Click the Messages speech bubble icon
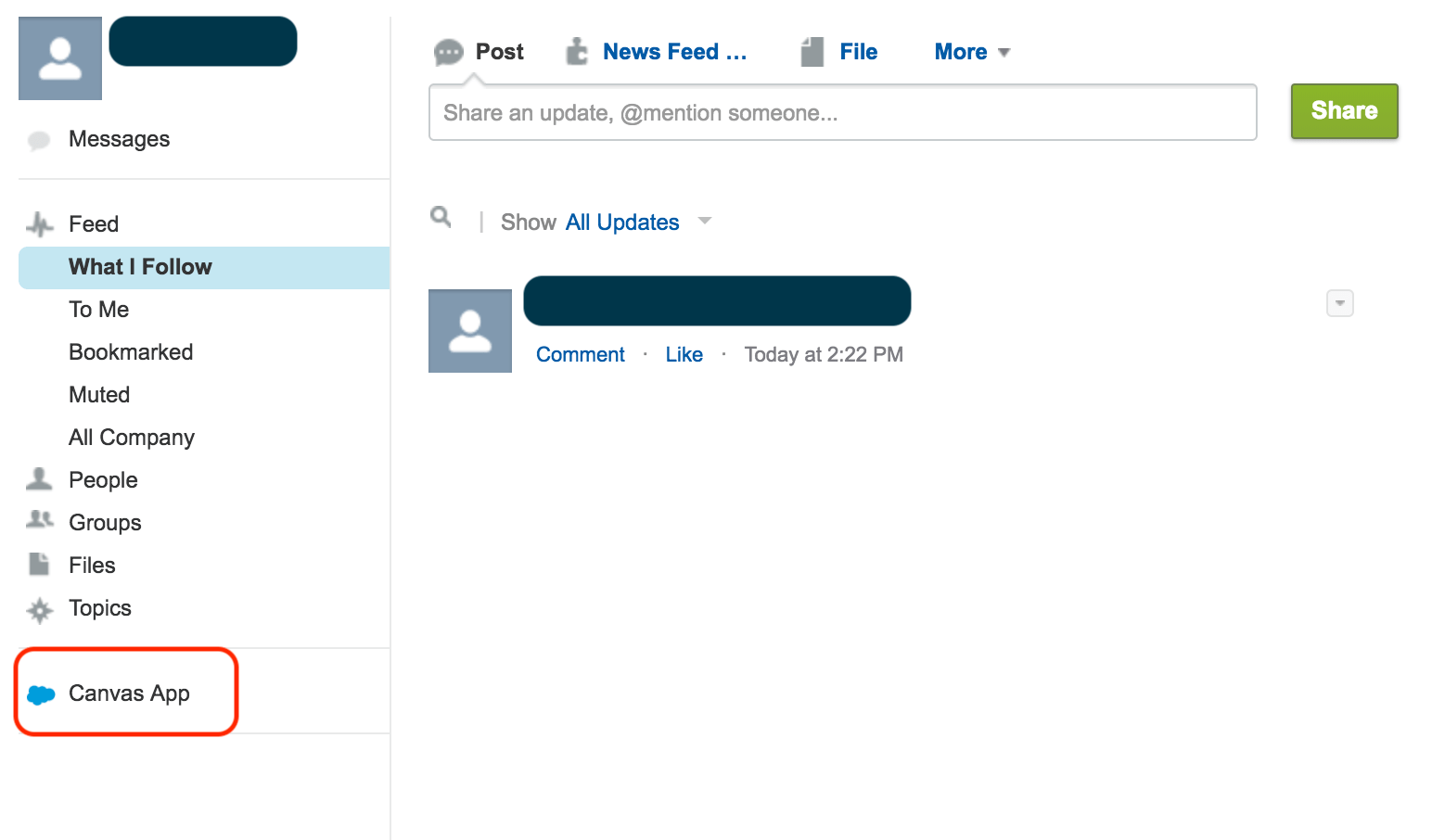The image size is (1432, 840). point(39,139)
